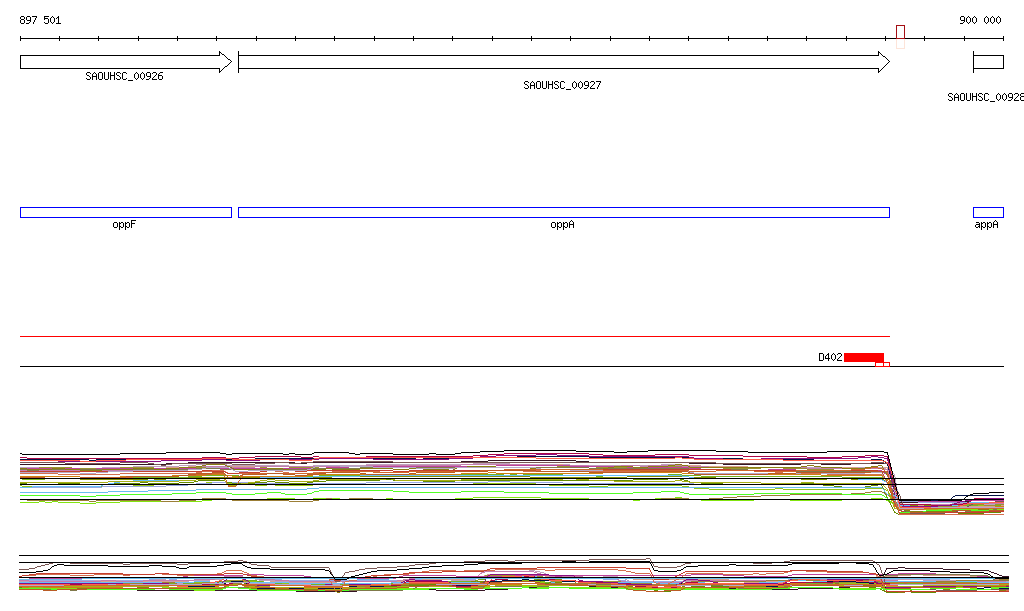
Task: Select the long SAOUHSC_00927 gene arrow
Action: click(x=563, y=62)
